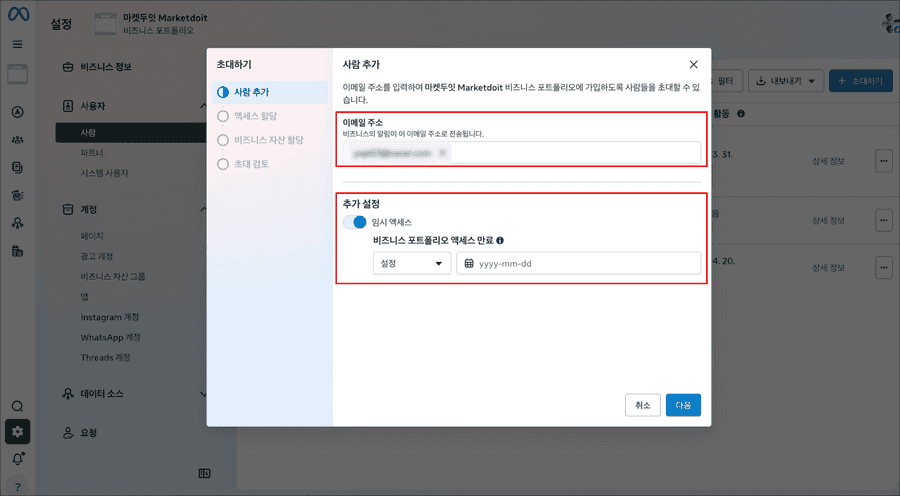Open more options for the middle row
Screen dimensions: 900x496
coord(883,220)
